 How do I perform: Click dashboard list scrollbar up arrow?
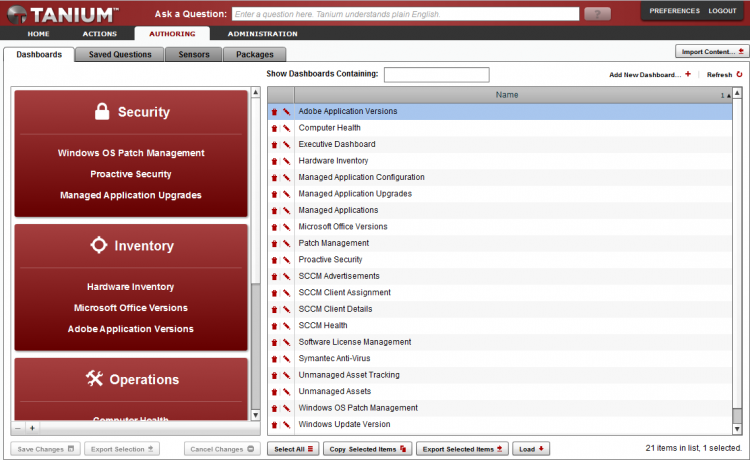pyautogui.click(x=737, y=93)
